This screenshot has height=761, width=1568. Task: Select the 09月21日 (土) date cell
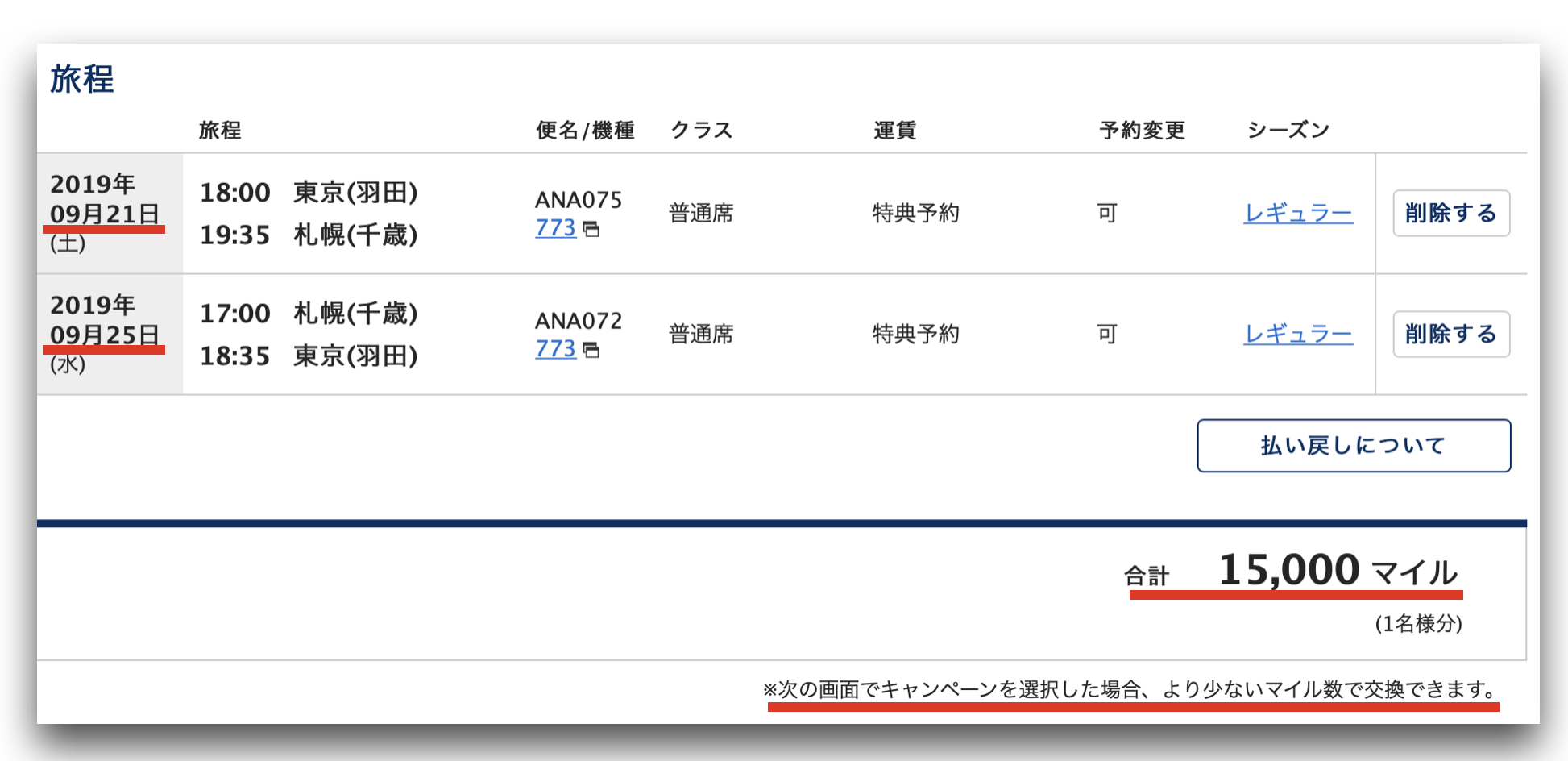tap(110, 213)
